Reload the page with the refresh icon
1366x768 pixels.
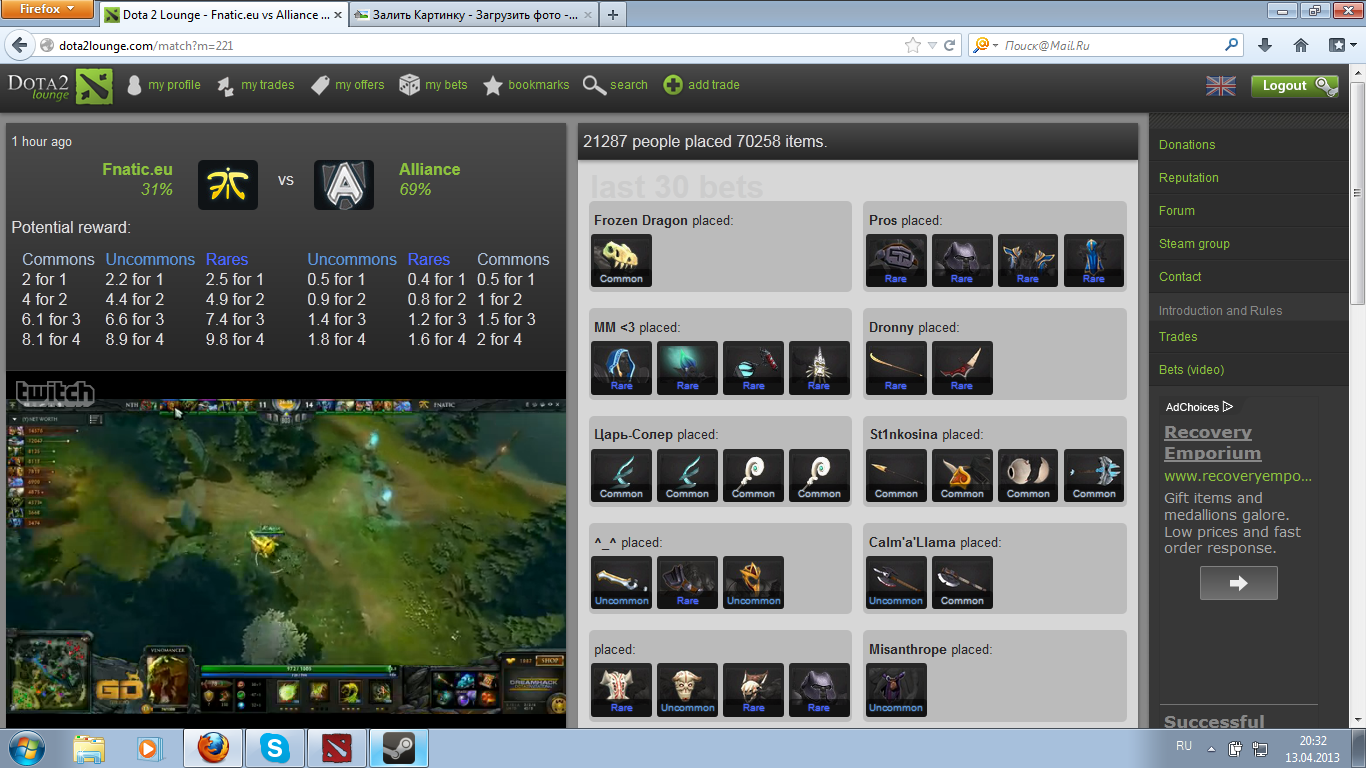pos(950,45)
